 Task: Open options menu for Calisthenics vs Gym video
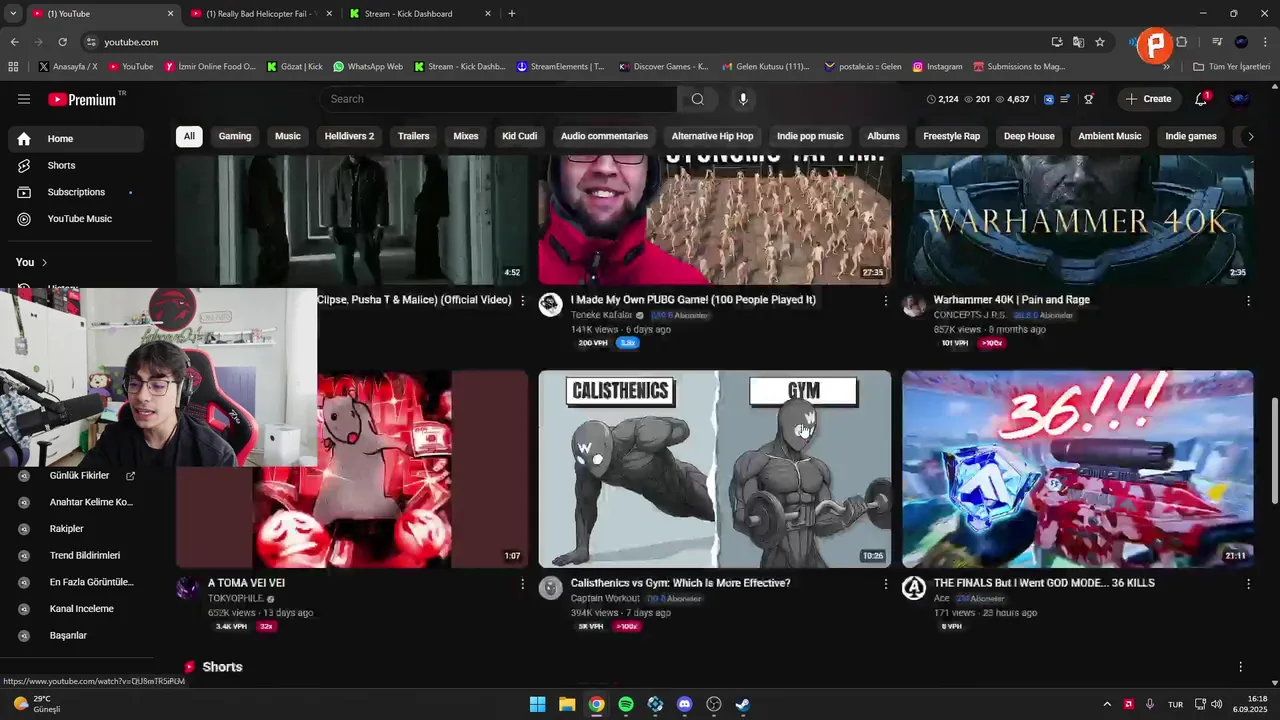885,583
